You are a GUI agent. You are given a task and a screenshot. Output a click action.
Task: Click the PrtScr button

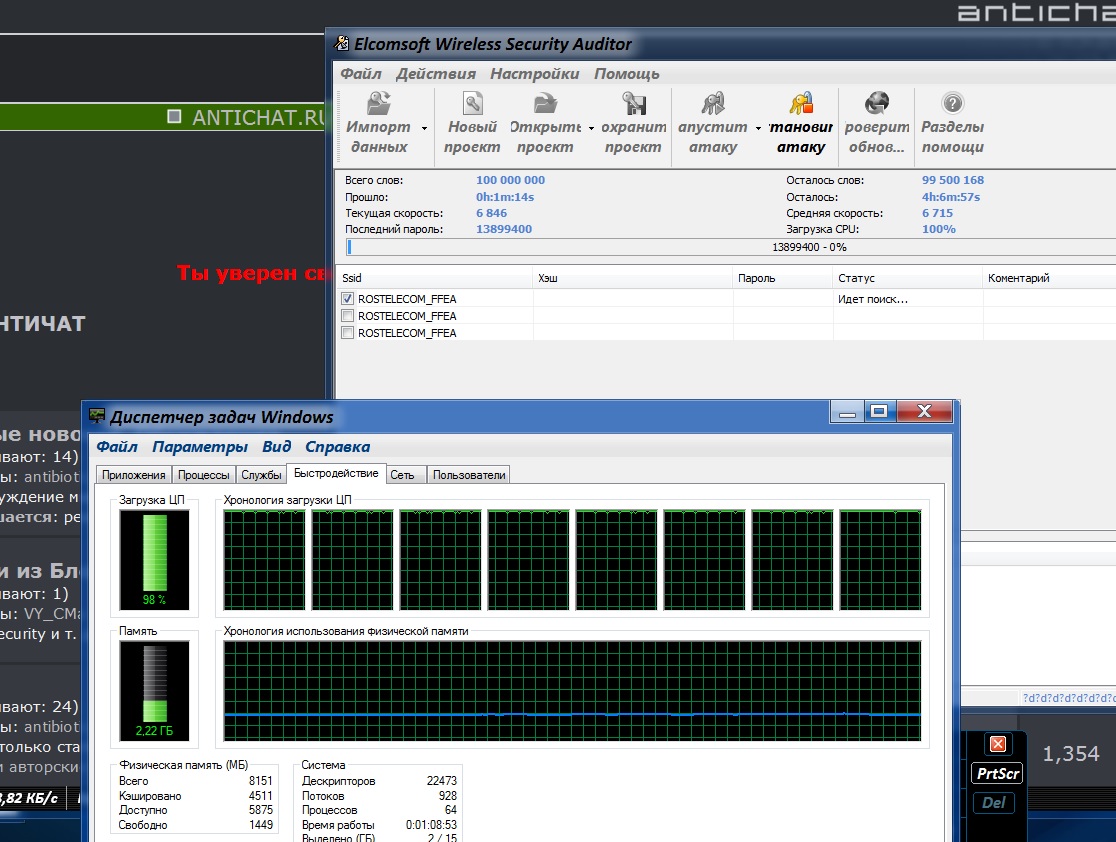[998, 774]
